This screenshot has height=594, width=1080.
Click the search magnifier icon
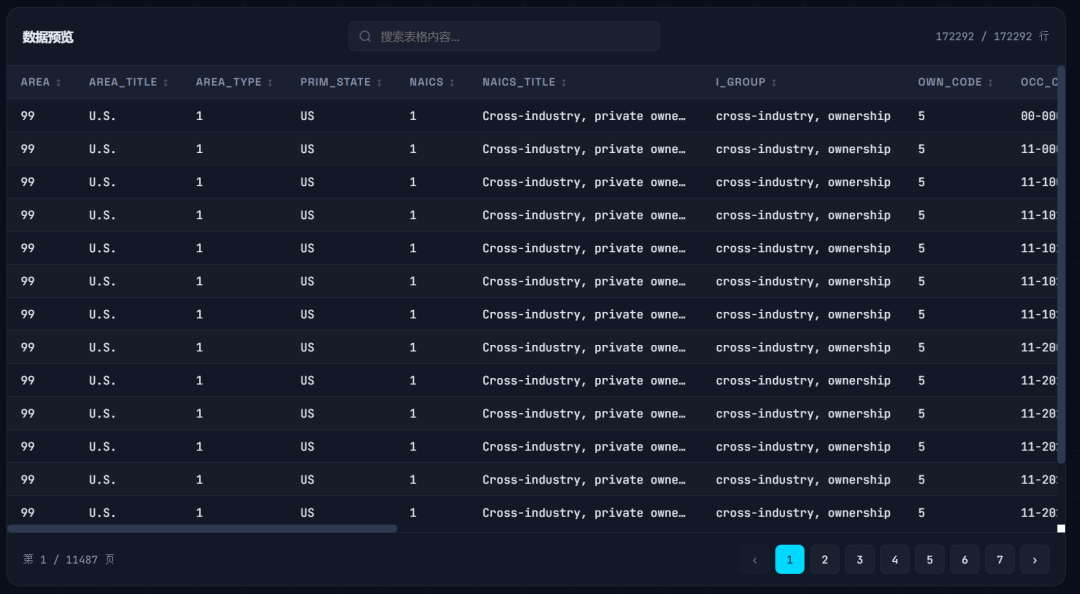tap(365, 37)
